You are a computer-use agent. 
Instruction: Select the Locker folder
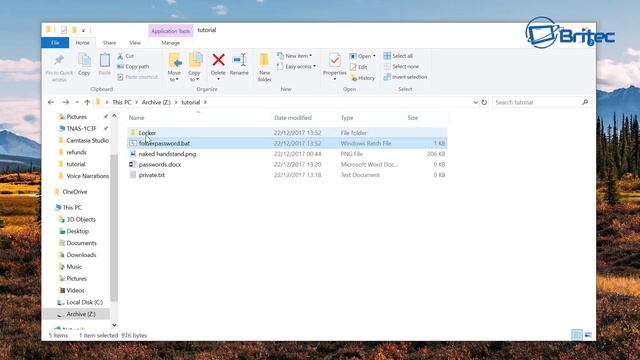click(287, 133)
